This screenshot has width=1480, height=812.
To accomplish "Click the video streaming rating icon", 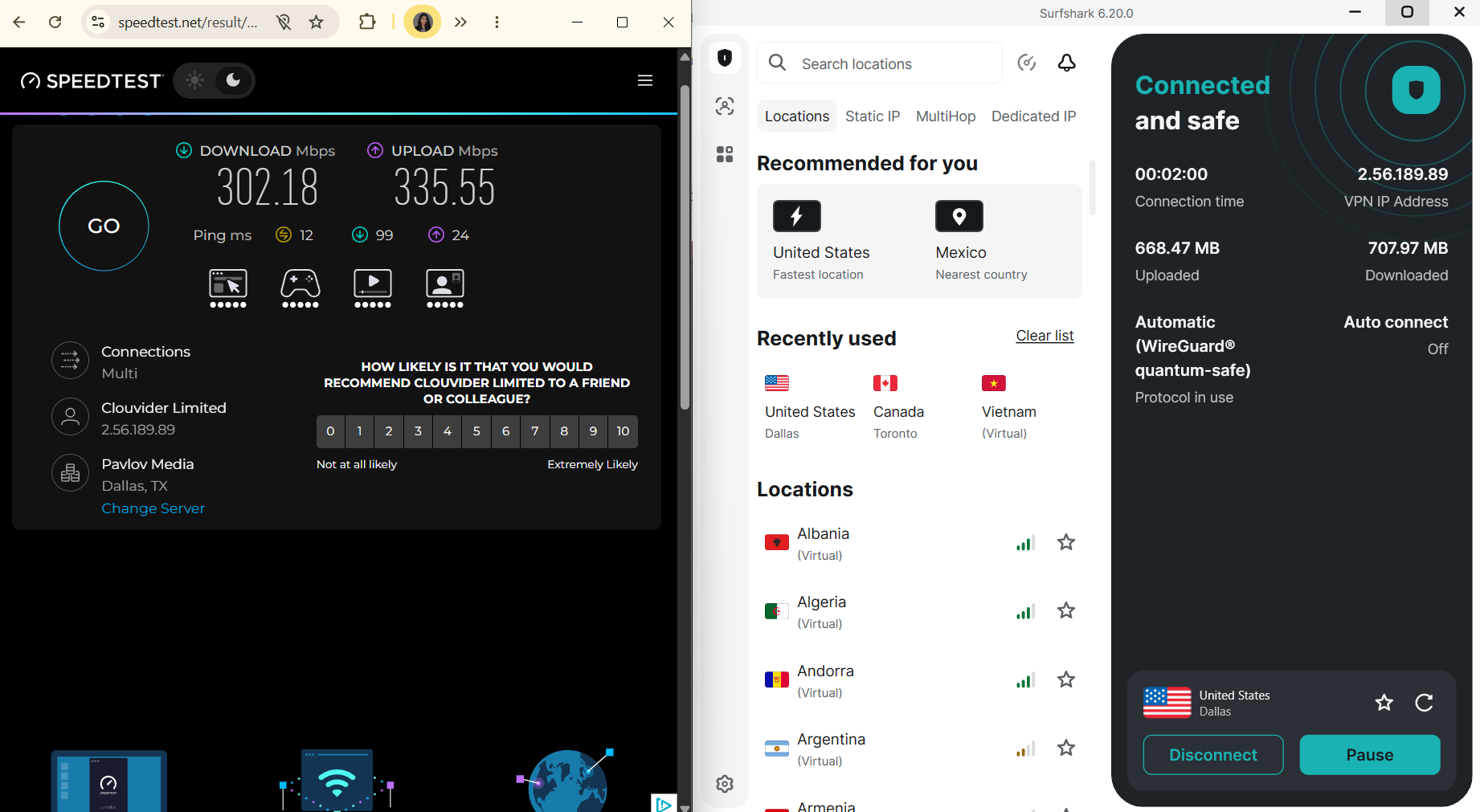I will (x=373, y=288).
